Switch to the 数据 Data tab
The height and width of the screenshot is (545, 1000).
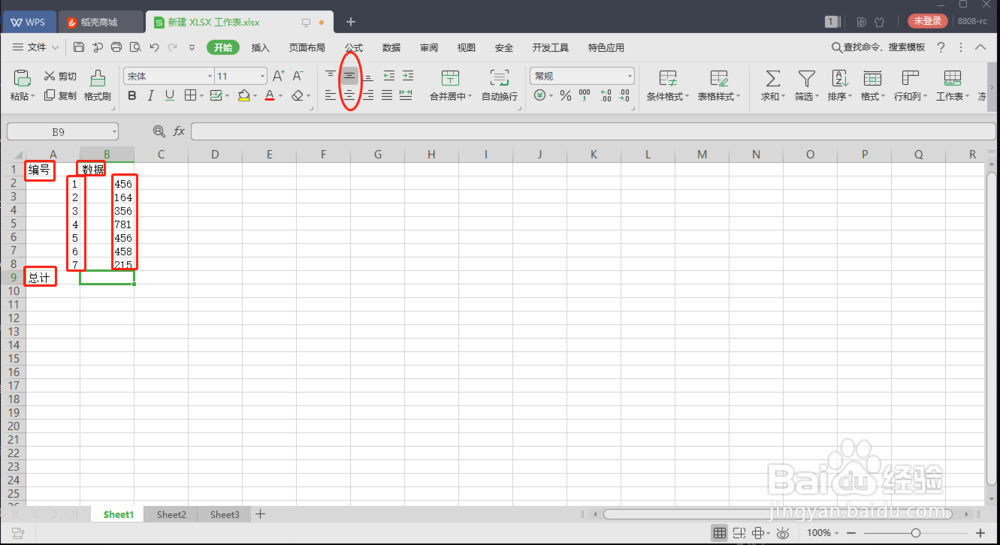391,48
